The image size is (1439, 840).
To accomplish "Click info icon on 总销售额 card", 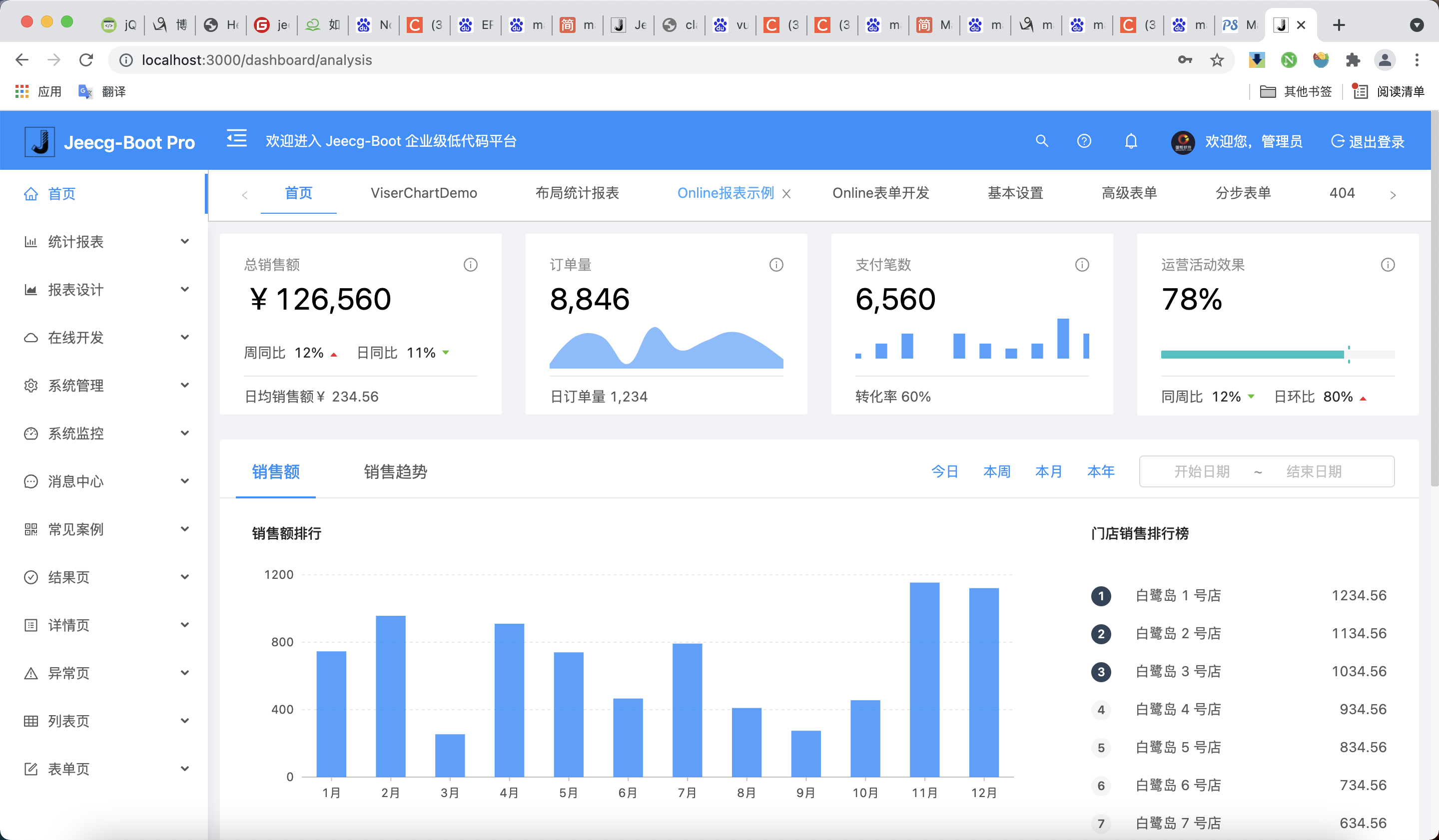I will tap(470, 265).
